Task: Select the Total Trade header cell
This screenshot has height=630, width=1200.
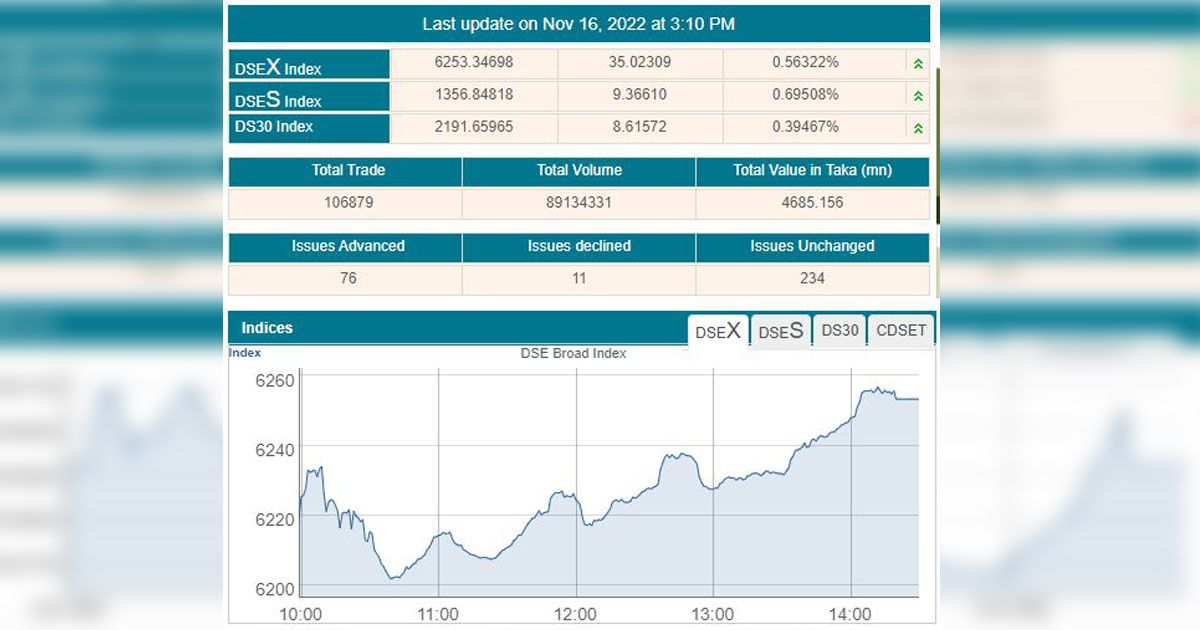Action: pyautogui.click(x=346, y=171)
